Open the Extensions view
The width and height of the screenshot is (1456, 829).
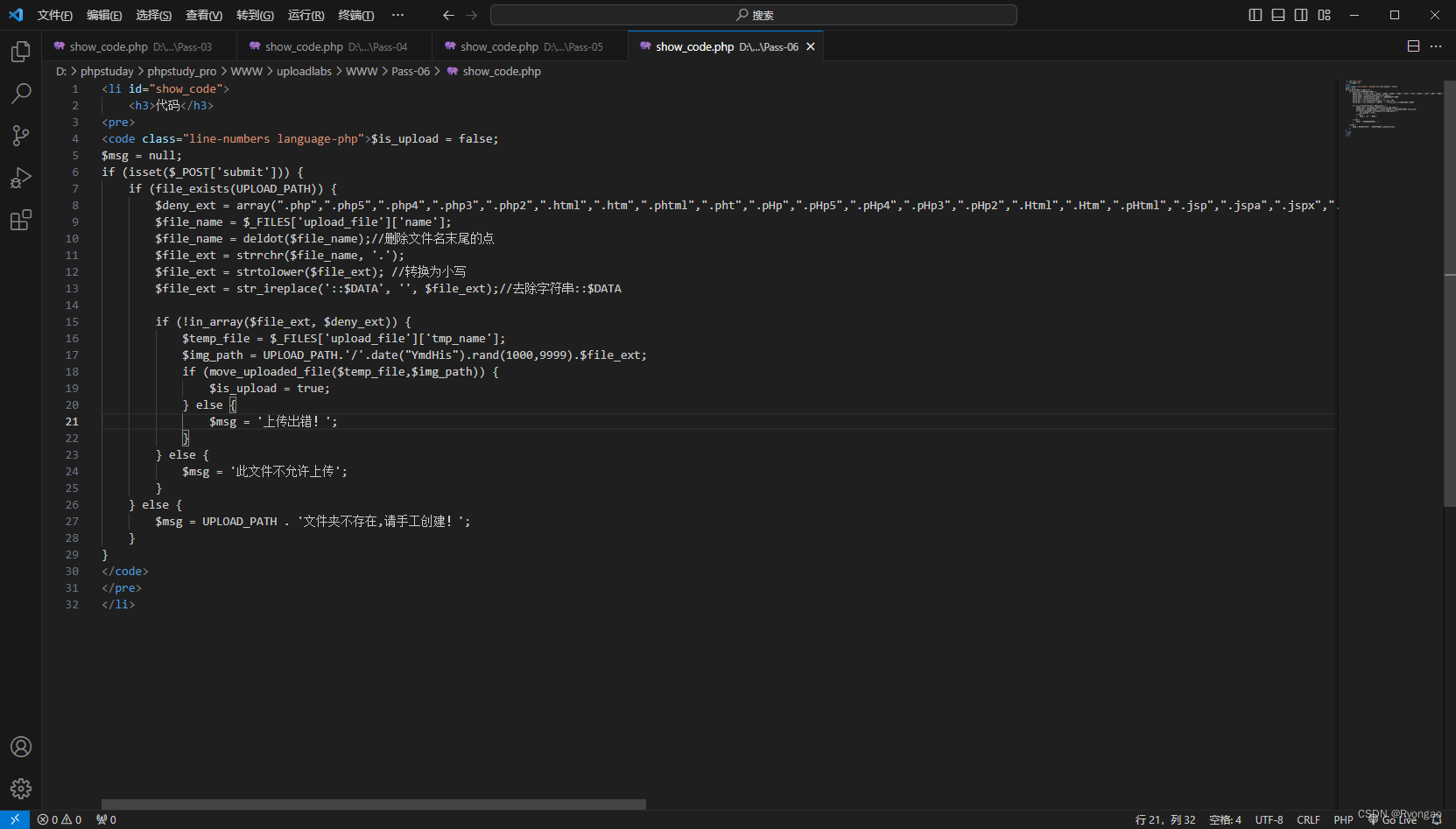(x=21, y=220)
